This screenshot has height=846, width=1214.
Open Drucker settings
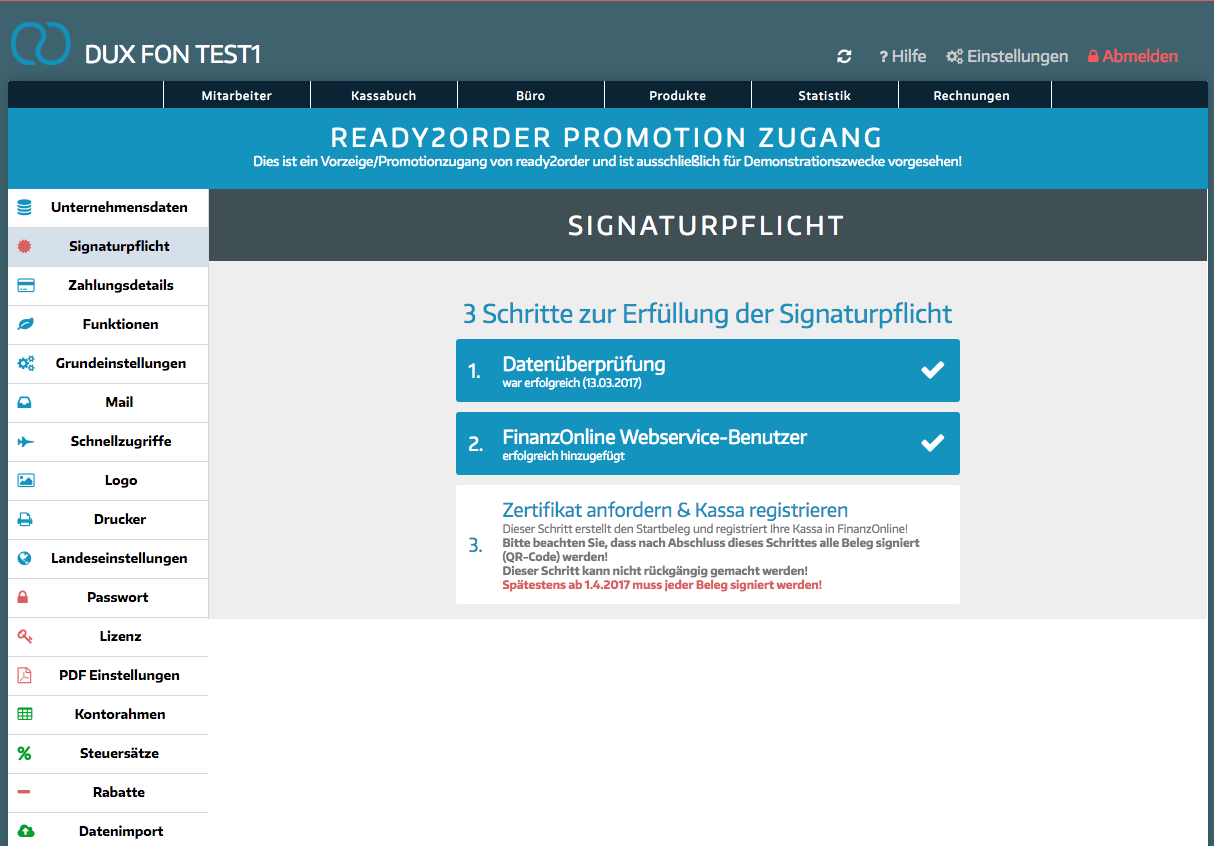[108, 520]
